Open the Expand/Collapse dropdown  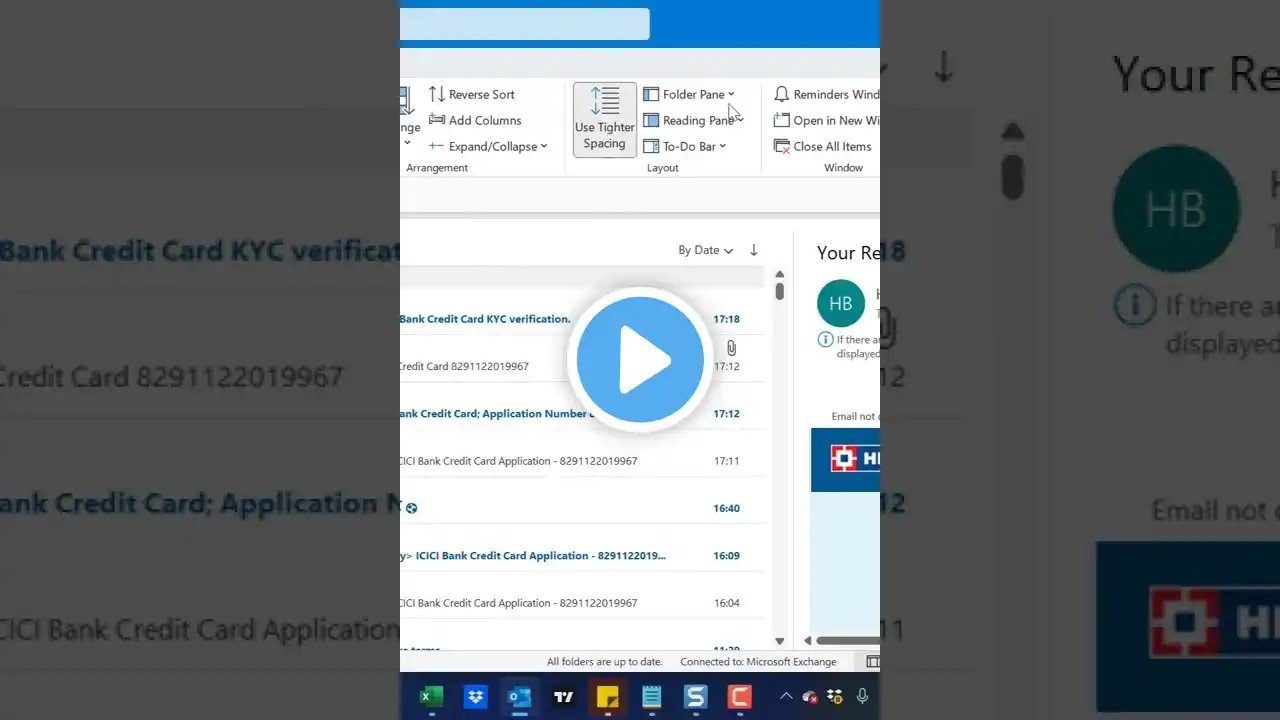coord(488,146)
